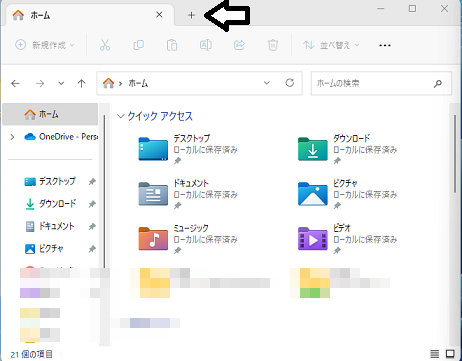The width and height of the screenshot is (462, 361).
Task: Open the 新規作成 menu
Action: tap(45, 45)
